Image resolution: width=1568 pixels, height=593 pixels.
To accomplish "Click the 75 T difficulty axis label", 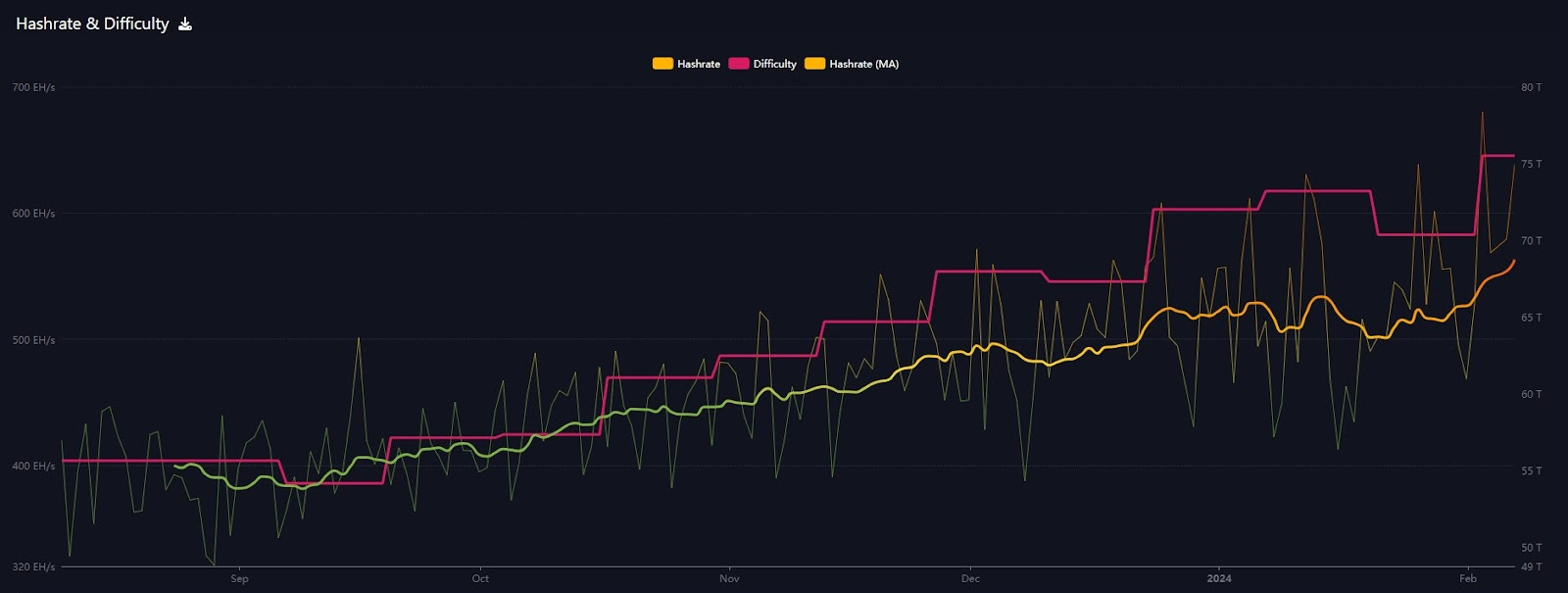I will click(1531, 164).
